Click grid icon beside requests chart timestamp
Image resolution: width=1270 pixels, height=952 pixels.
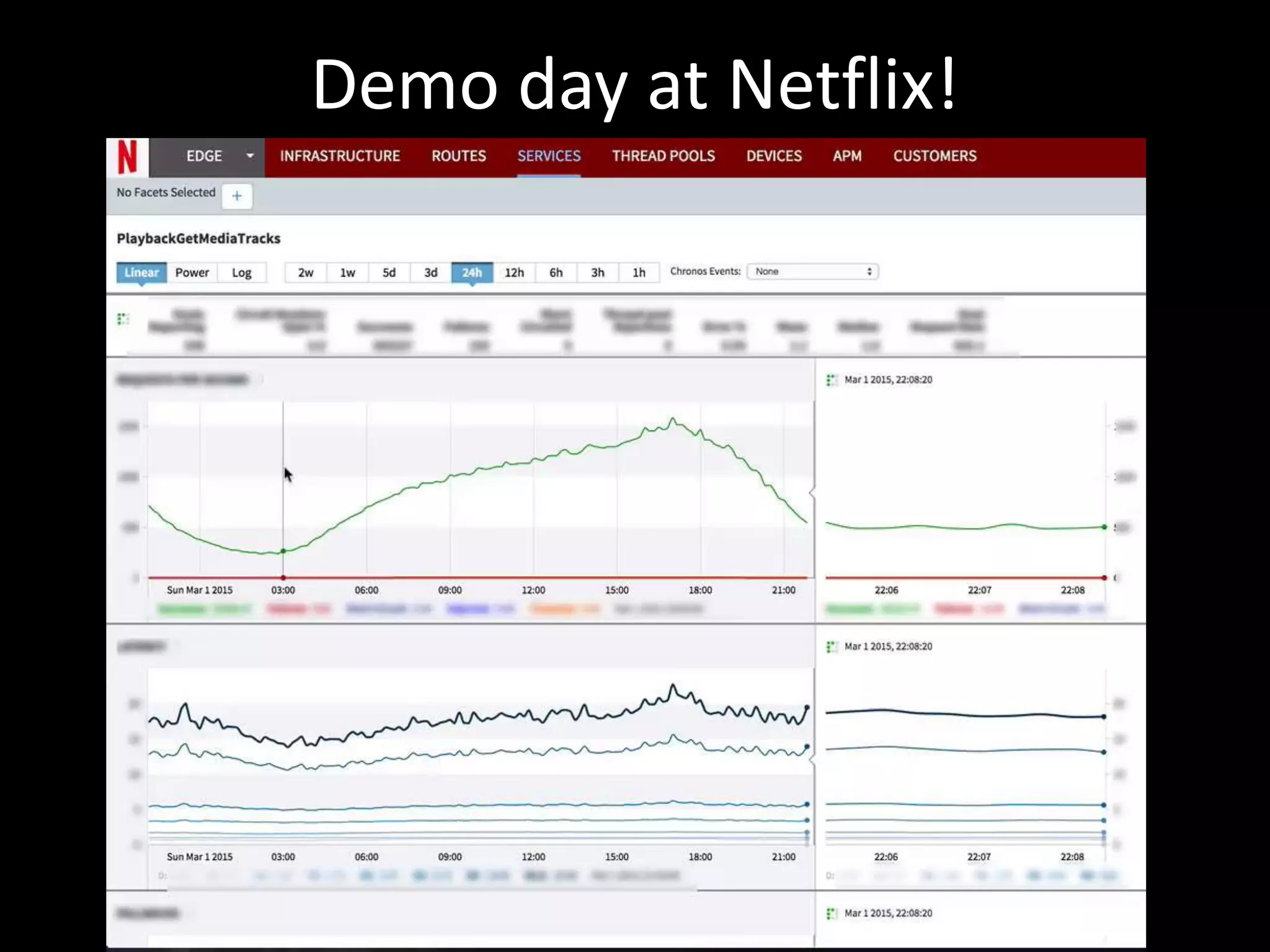pos(832,380)
